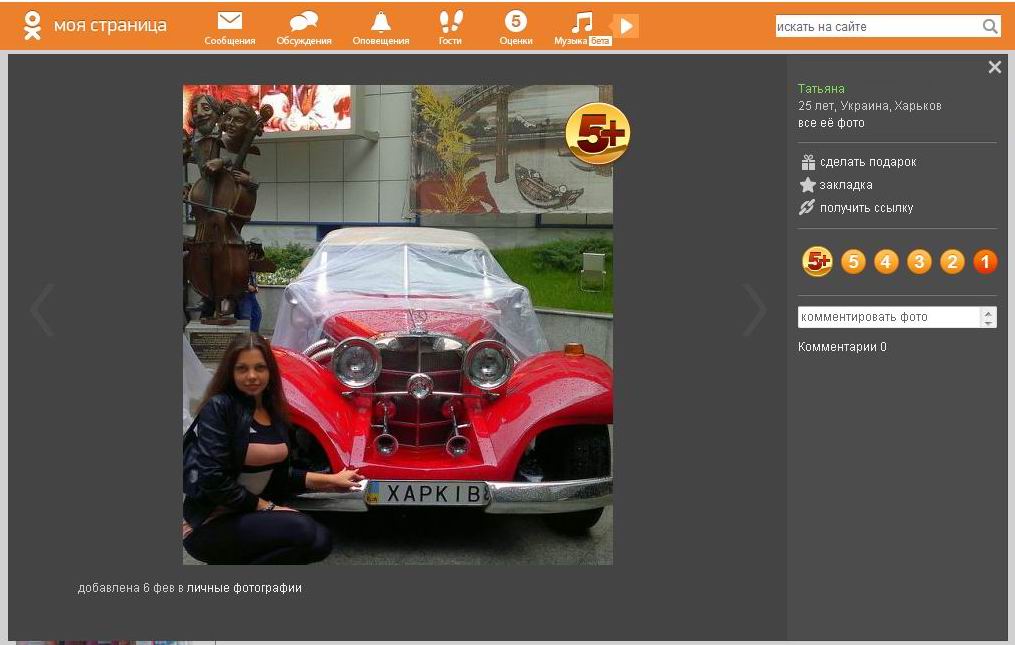Open Сообщения envelope icon
The height and width of the screenshot is (645, 1015).
[x=230, y=21]
